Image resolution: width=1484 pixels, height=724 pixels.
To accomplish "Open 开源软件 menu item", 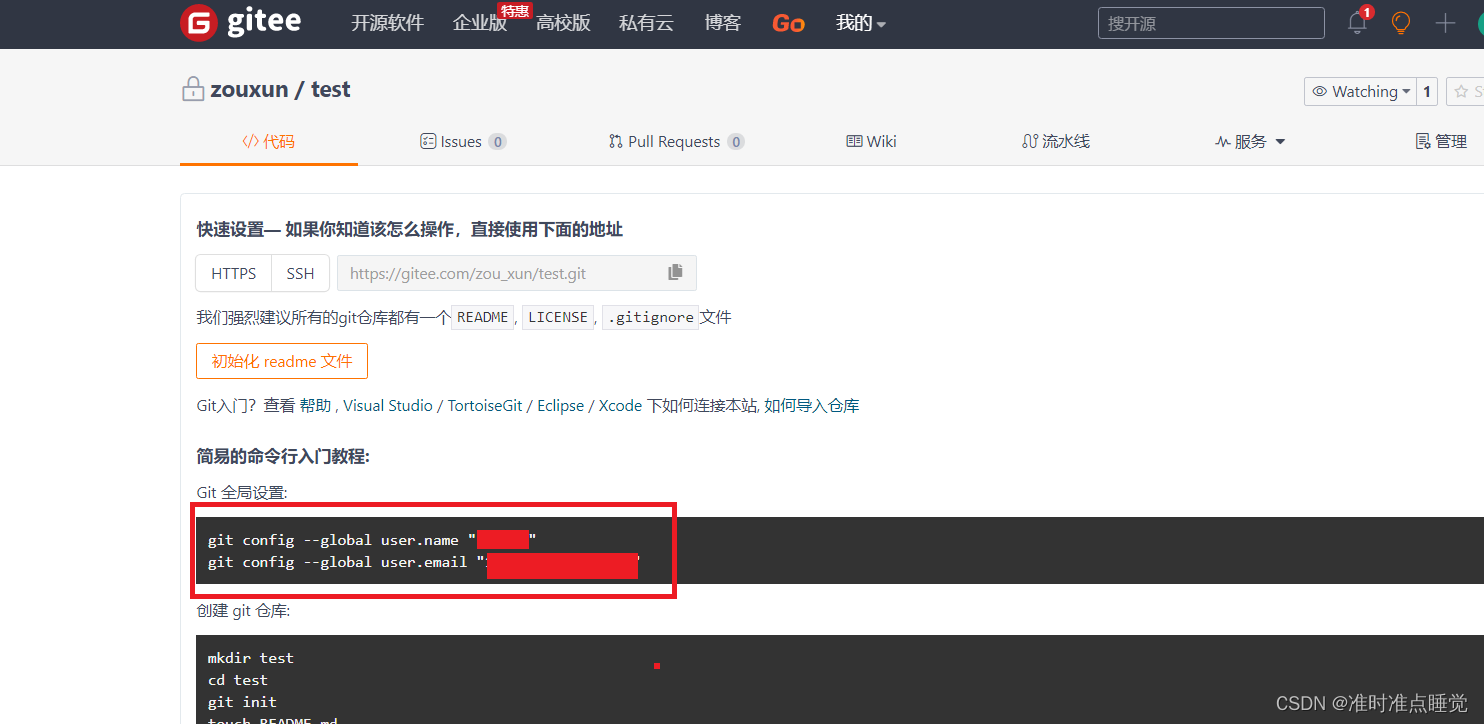I will click(x=388, y=23).
